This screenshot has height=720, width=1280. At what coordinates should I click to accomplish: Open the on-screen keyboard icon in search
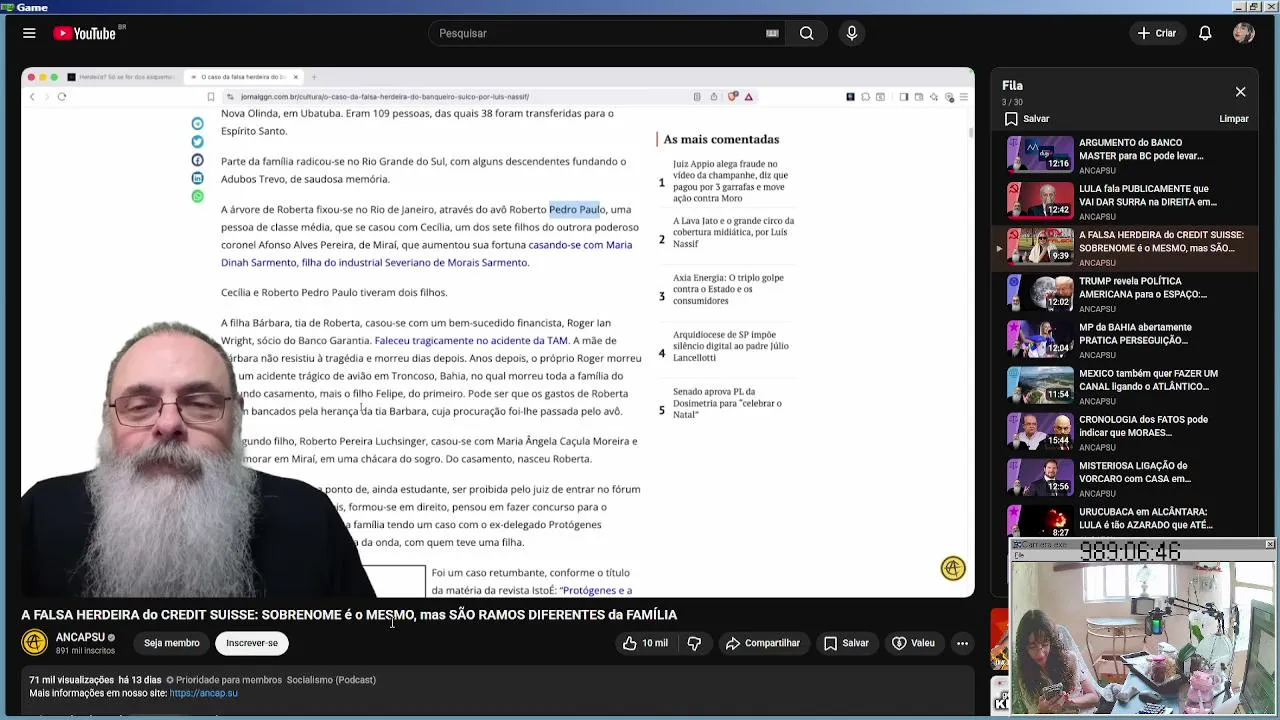[x=772, y=33]
